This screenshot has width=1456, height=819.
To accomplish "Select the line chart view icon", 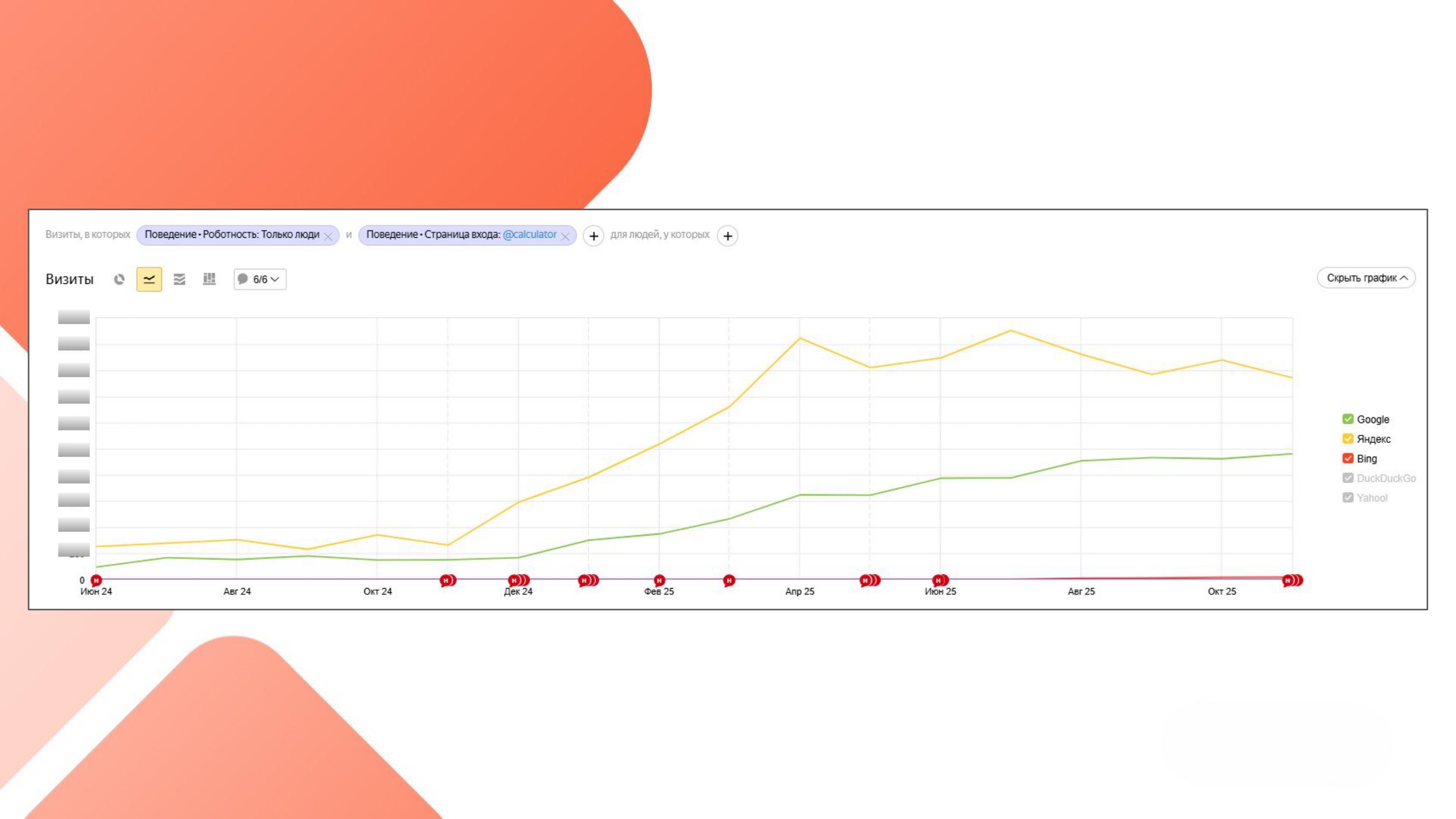I will pos(149,279).
